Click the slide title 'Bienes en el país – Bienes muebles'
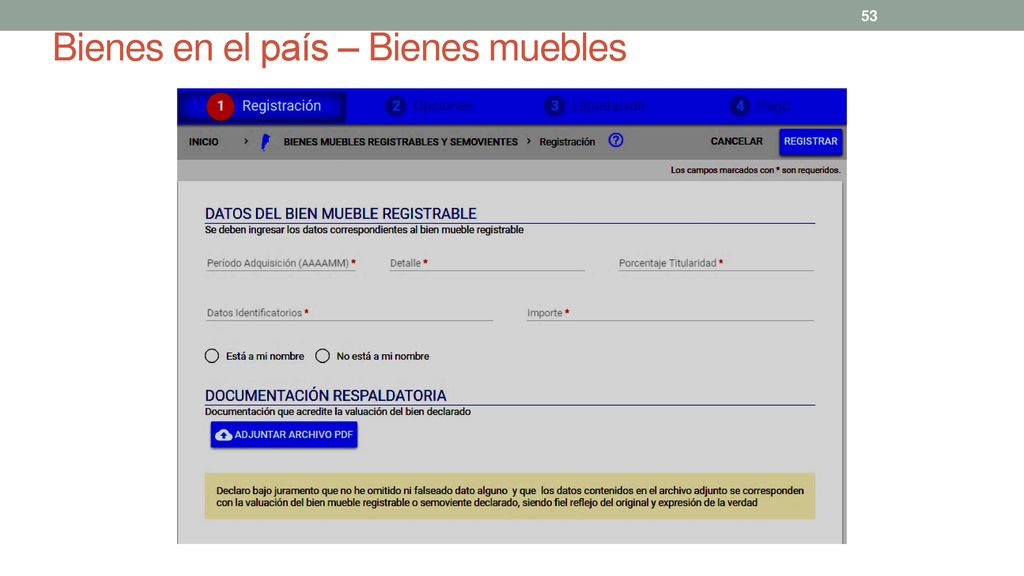 [340, 48]
